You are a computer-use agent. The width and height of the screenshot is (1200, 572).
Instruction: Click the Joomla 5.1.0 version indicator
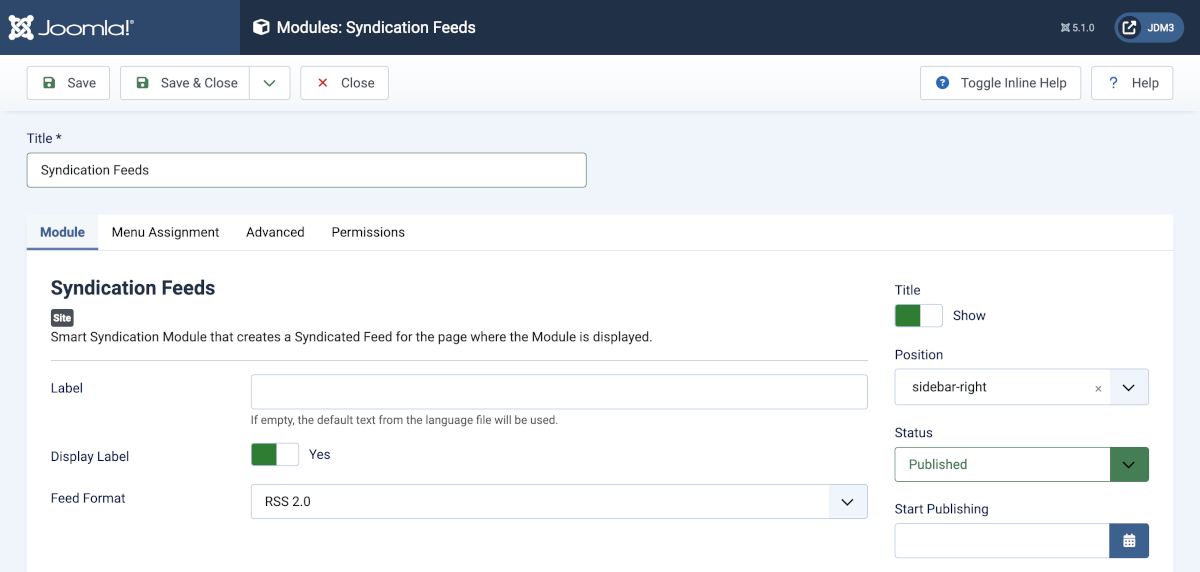[1077, 28]
